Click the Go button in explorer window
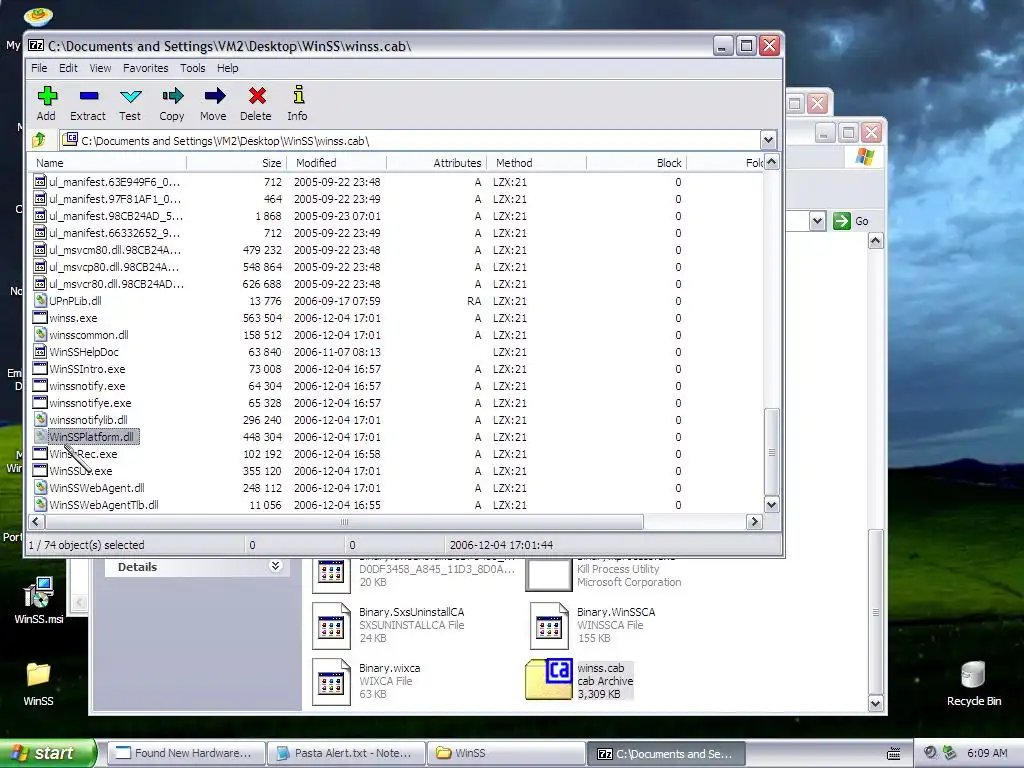This screenshot has height=768, width=1024. (851, 221)
